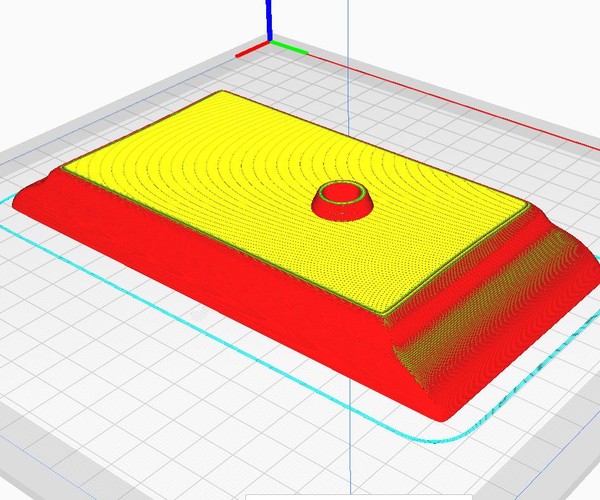Screen dimensions: 600x500
Task: Click the red conical boss on the model
Action: [x=342, y=200]
